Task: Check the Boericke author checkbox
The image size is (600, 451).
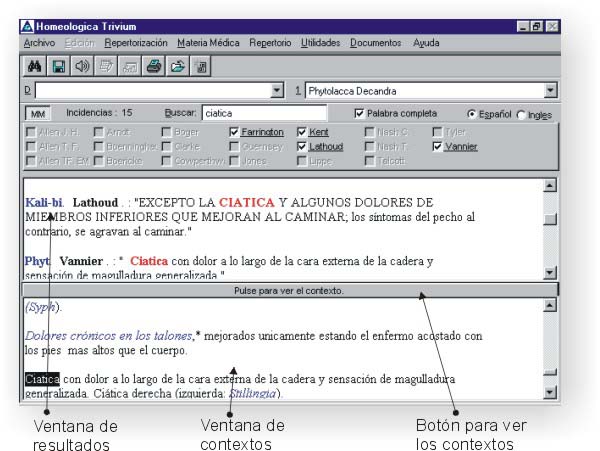Action: [x=99, y=161]
